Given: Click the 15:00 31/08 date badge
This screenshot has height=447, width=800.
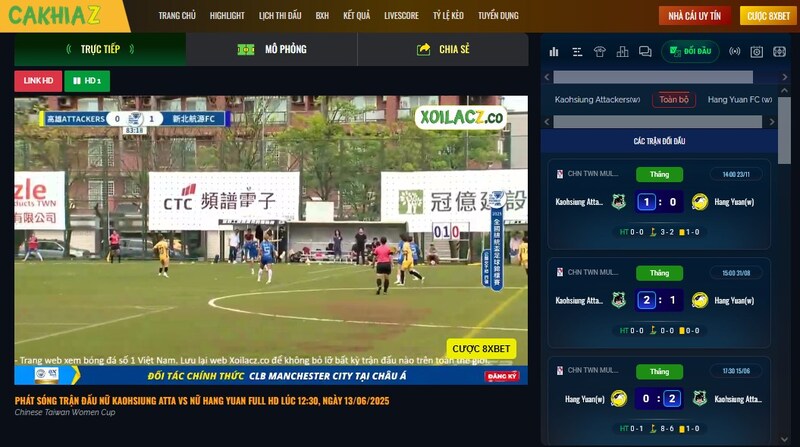Looking at the screenshot, I should (x=736, y=273).
